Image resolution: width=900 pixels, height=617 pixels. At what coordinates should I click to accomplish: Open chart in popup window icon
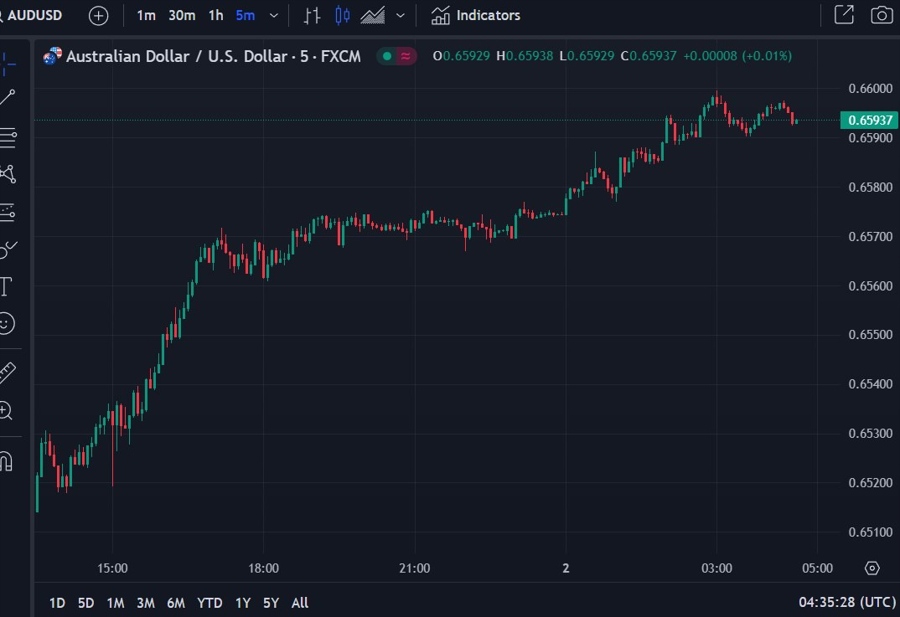[844, 15]
